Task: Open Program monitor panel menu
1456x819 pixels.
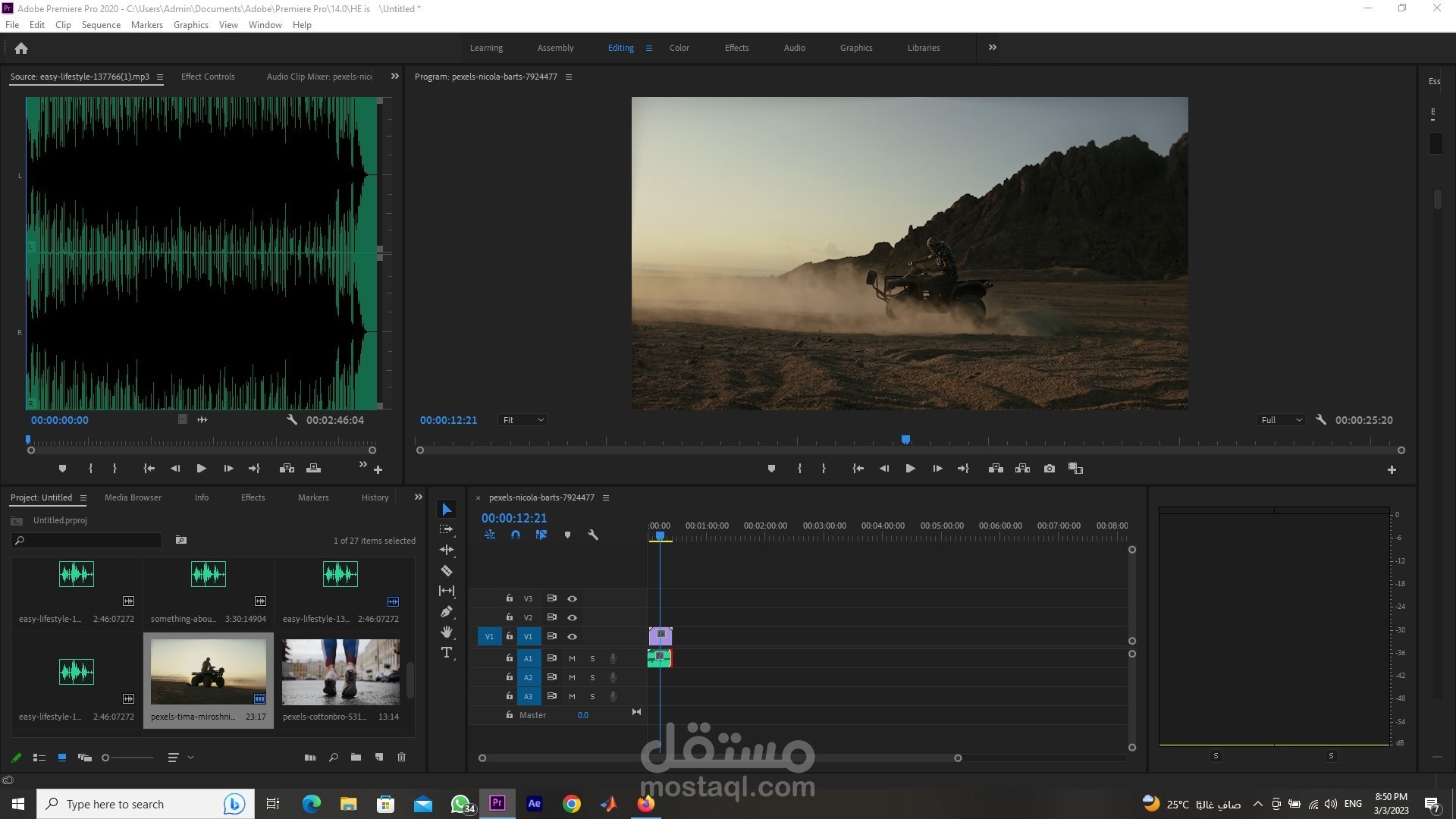Action: point(569,77)
